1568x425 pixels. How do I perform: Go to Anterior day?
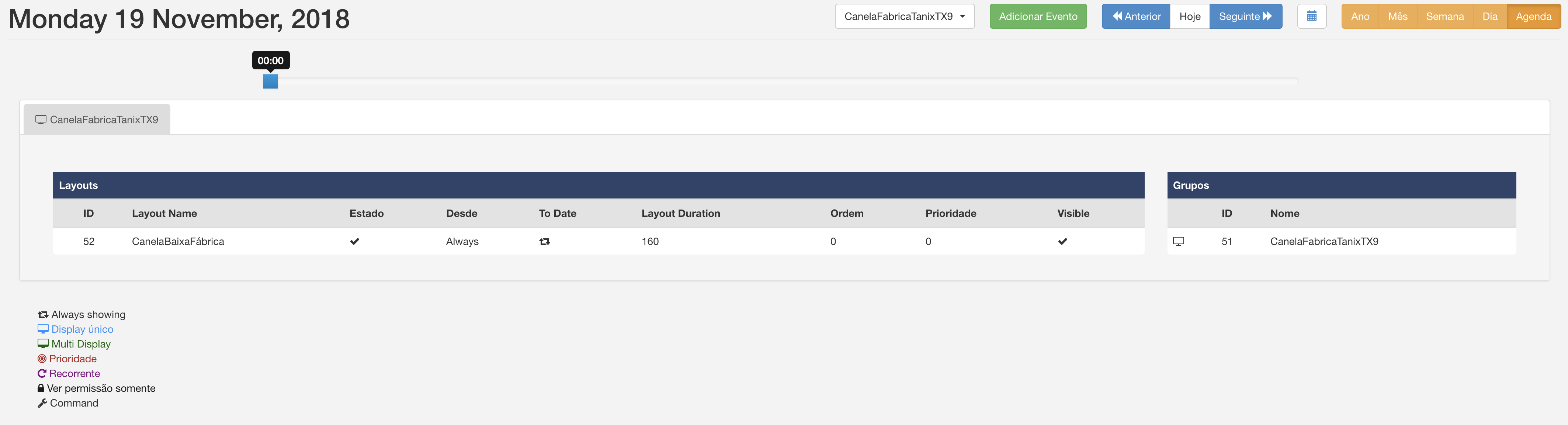[x=1136, y=17]
